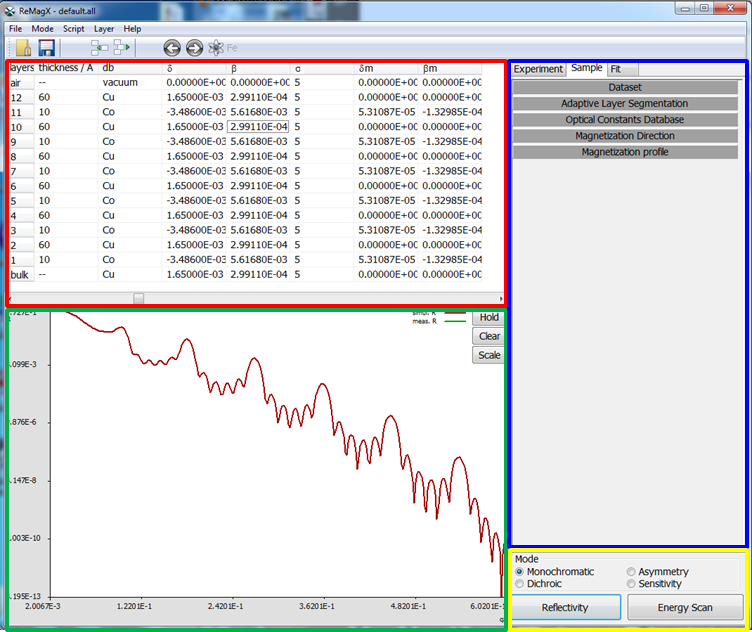
Task: Click the layer table horizontal scrollbar thumb
Action: coord(139,297)
